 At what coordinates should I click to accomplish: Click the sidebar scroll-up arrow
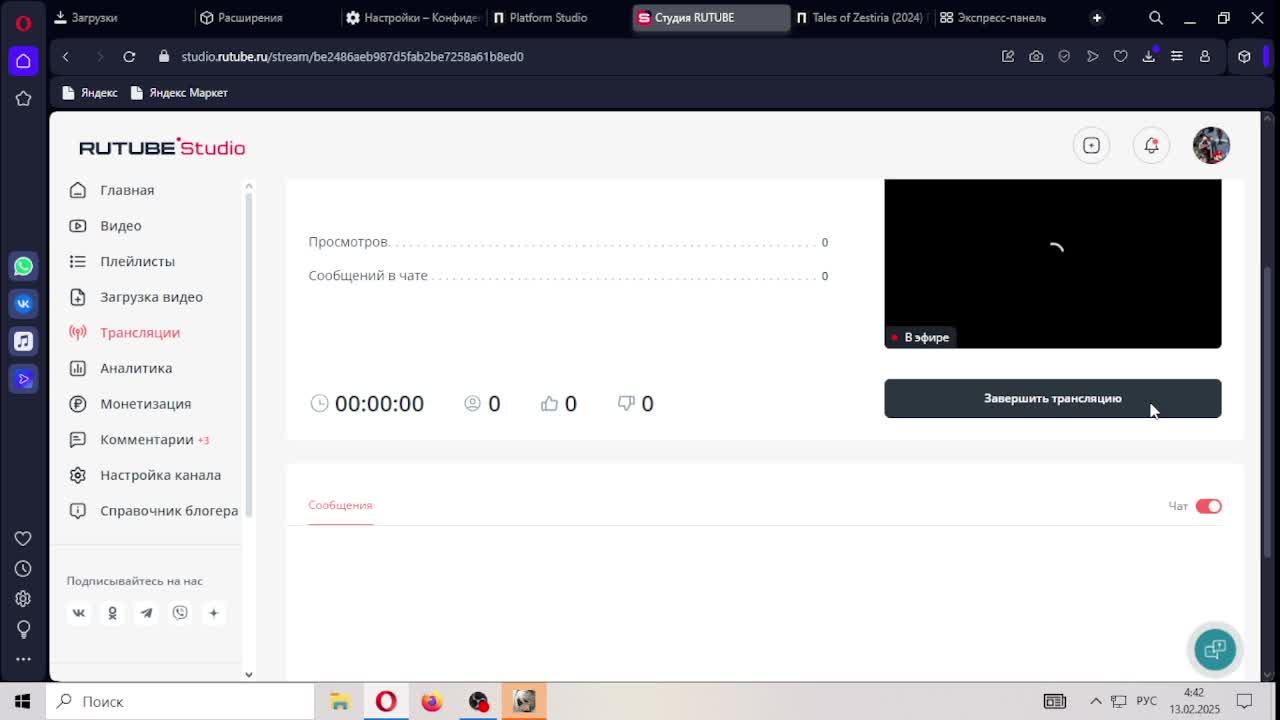[x=249, y=186]
